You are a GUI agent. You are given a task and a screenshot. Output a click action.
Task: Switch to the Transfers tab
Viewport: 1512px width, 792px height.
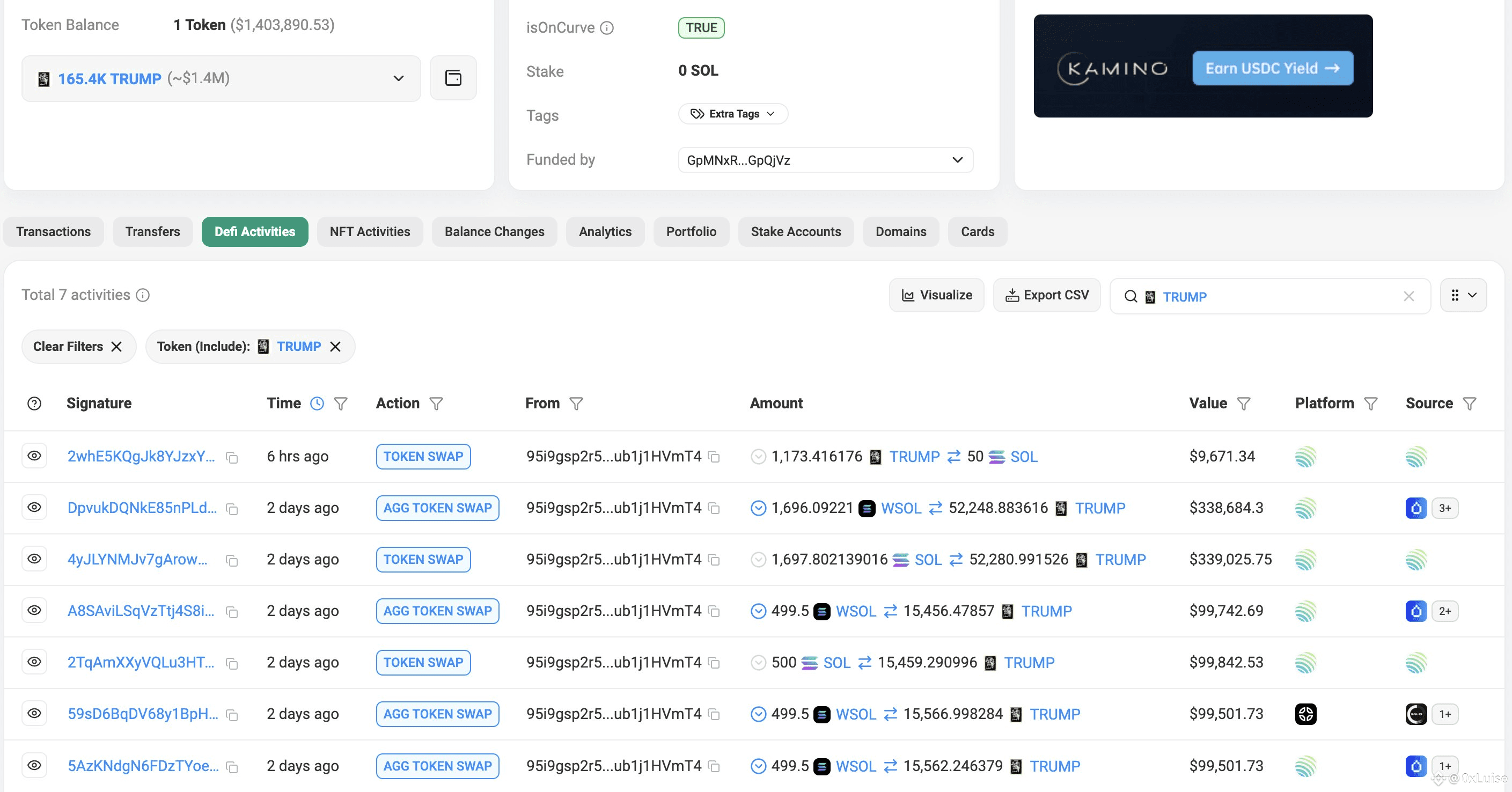click(152, 232)
